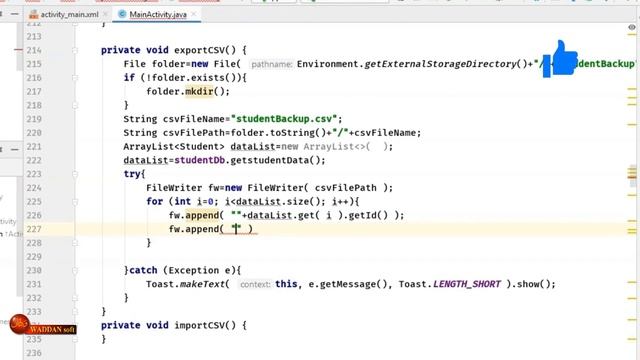Click line number 213 in the gutter
Viewport: 640px width, 360px height.
[x=34, y=36]
